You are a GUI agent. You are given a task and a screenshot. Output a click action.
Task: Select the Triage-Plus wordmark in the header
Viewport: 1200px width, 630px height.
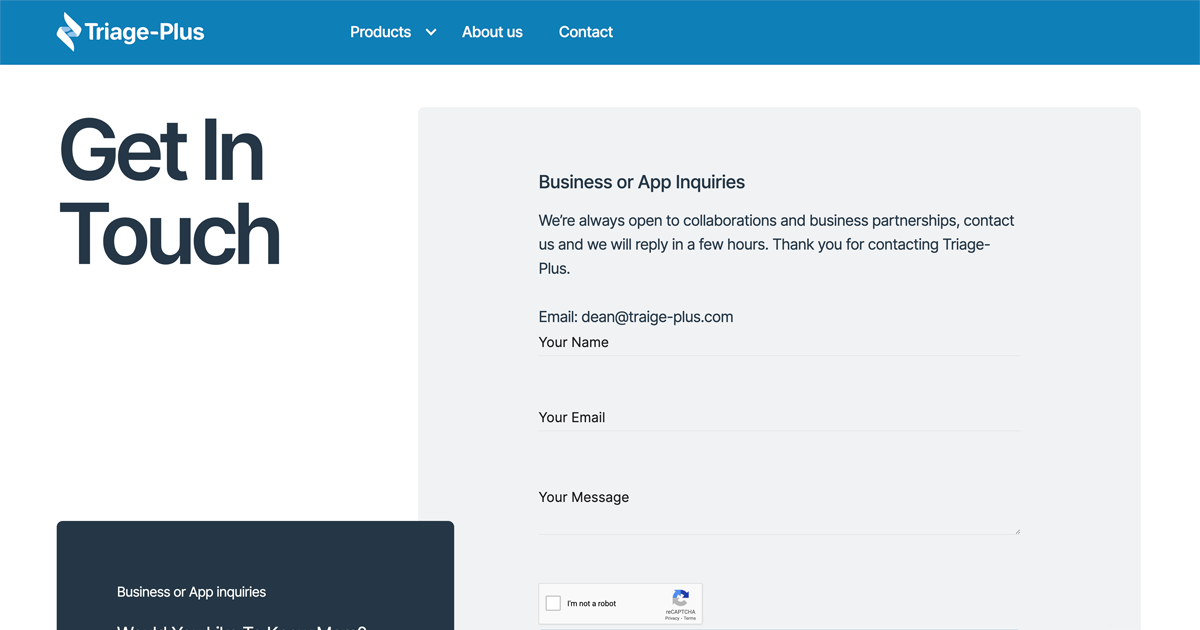point(145,31)
